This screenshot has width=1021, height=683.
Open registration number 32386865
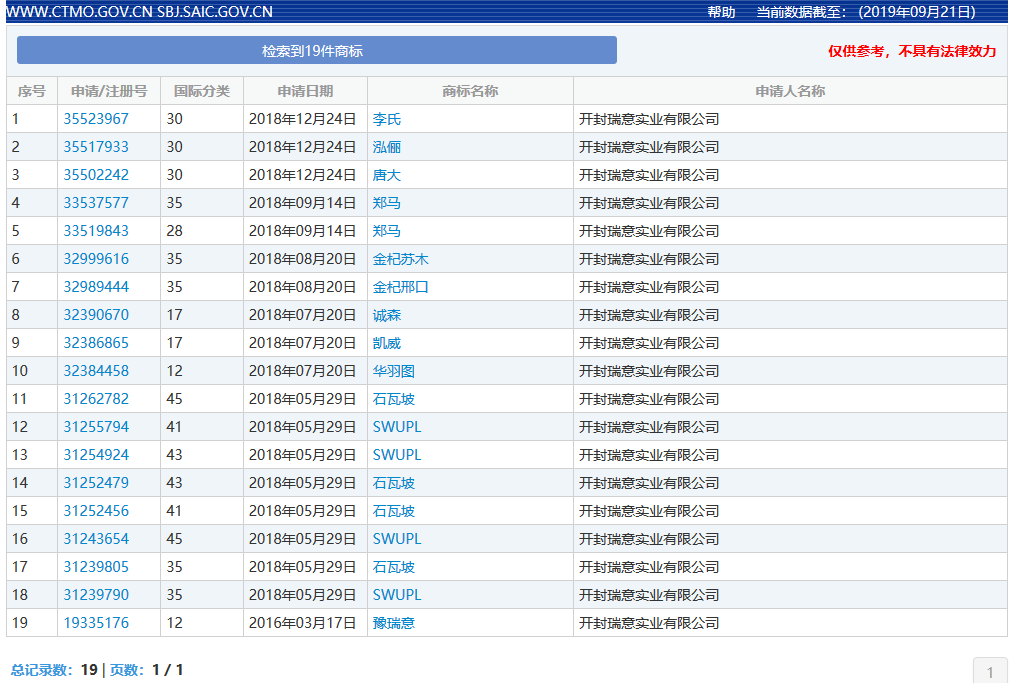pyautogui.click(x=96, y=343)
